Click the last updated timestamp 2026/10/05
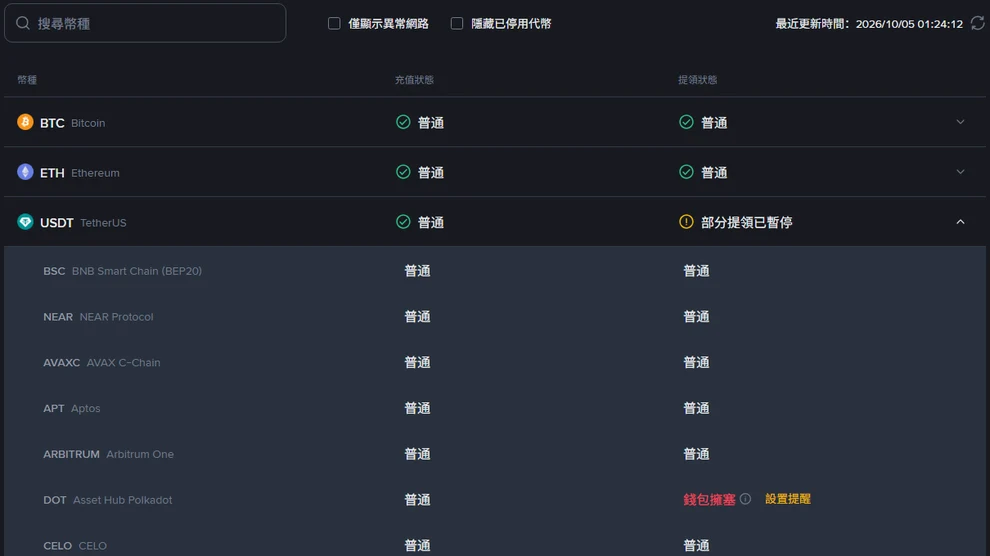 909,24
